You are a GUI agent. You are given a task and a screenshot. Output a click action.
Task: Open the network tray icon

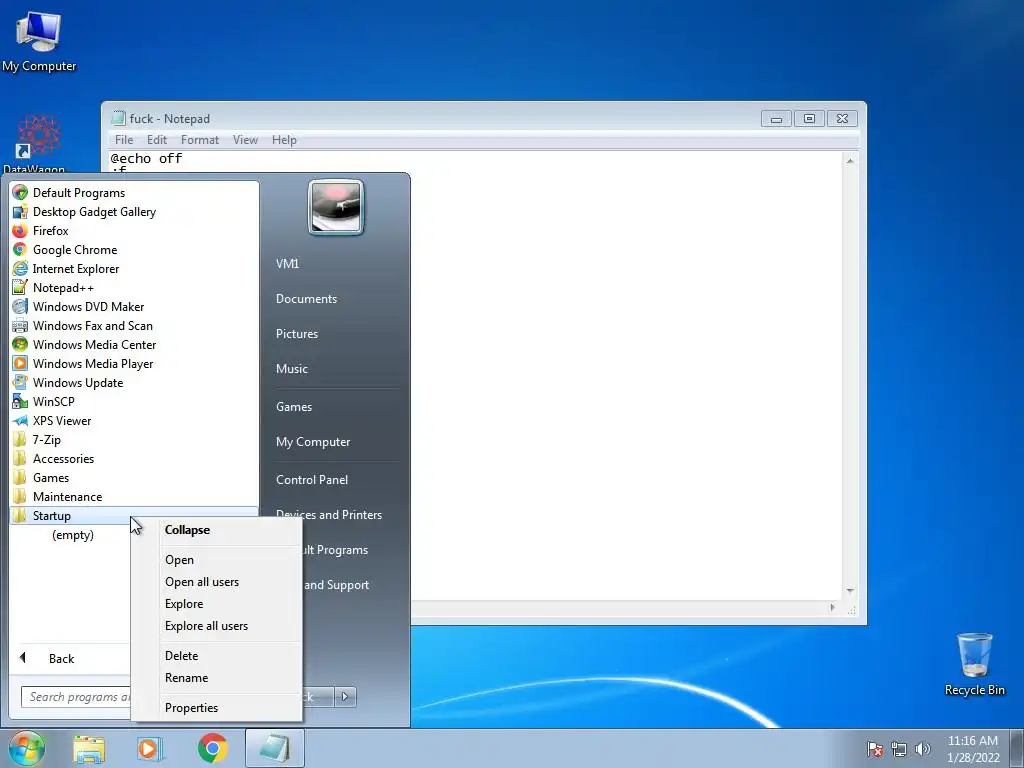899,749
